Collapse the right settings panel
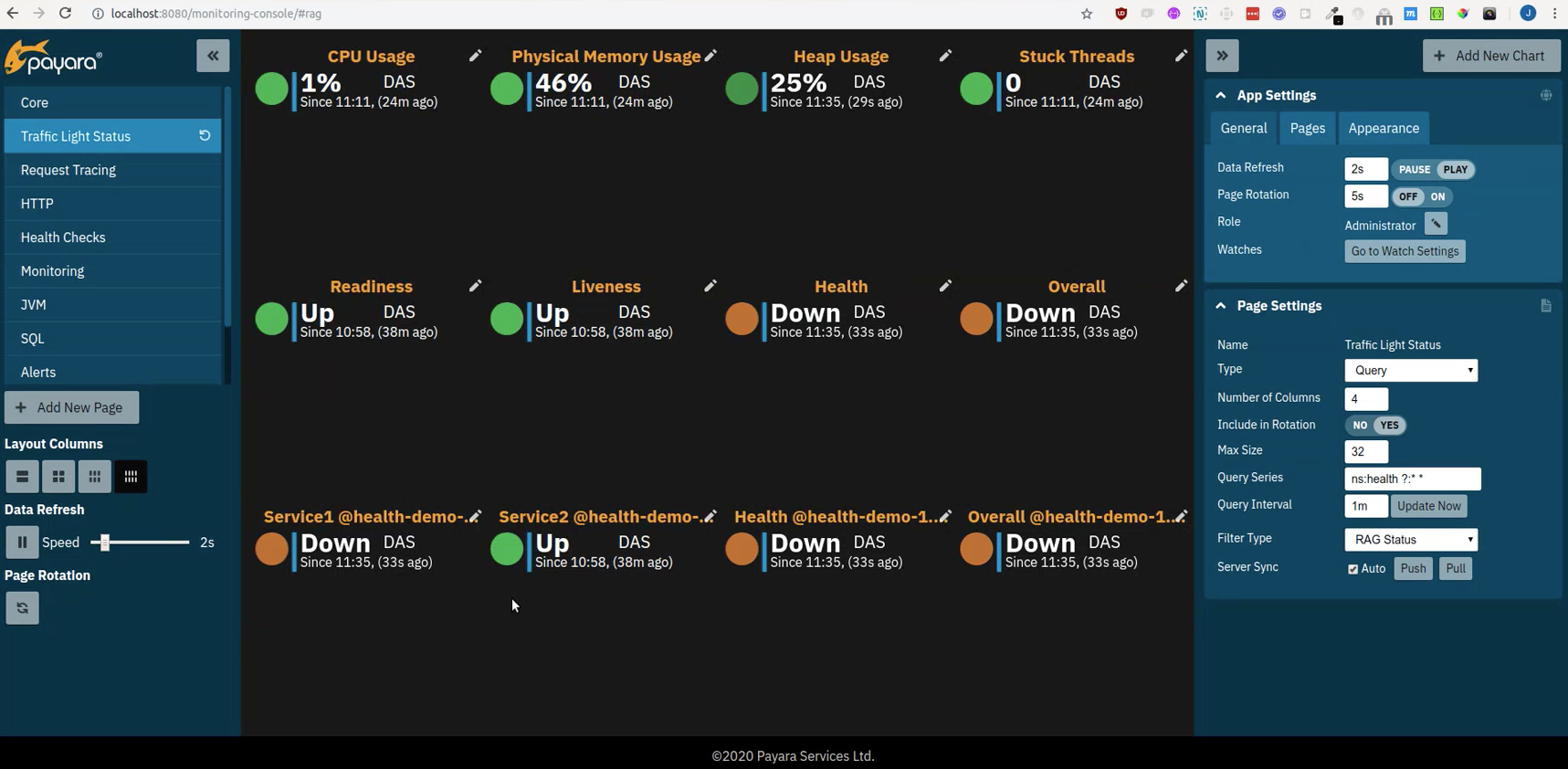 pyautogui.click(x=1222, y=56)
